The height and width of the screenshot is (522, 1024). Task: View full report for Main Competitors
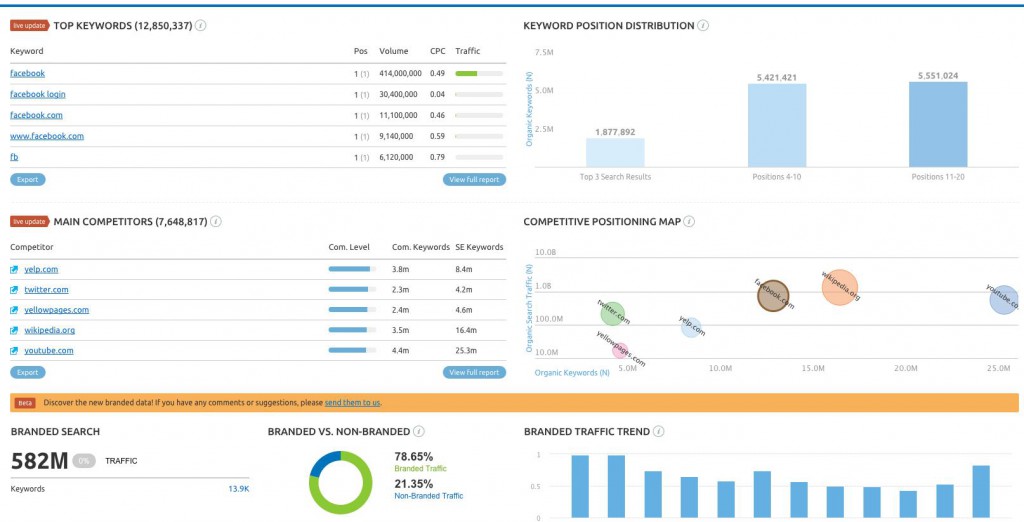click(x=474, y=372)
